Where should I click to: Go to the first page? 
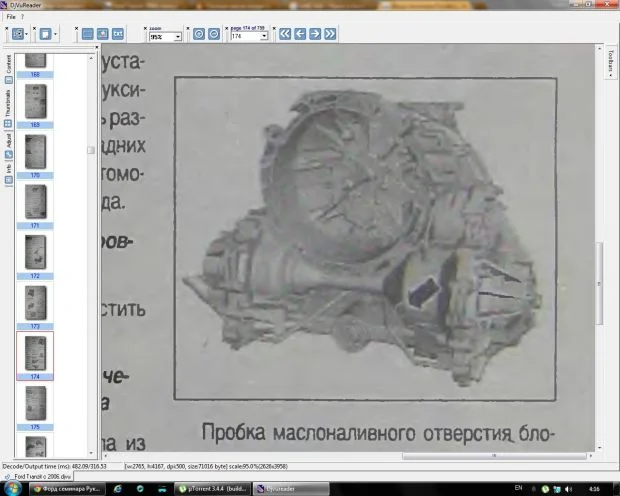pyautogui.click(x=285, y=34)
